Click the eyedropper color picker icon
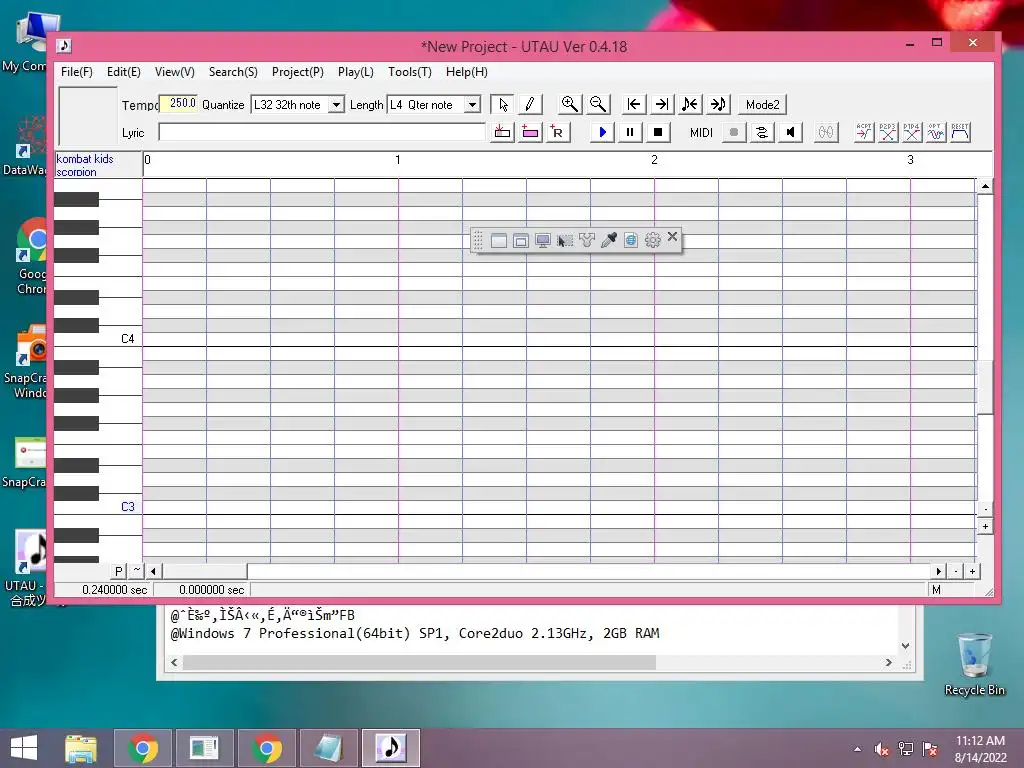The height and width of the screenshot is (768, 1024). [x=609, y=240]
